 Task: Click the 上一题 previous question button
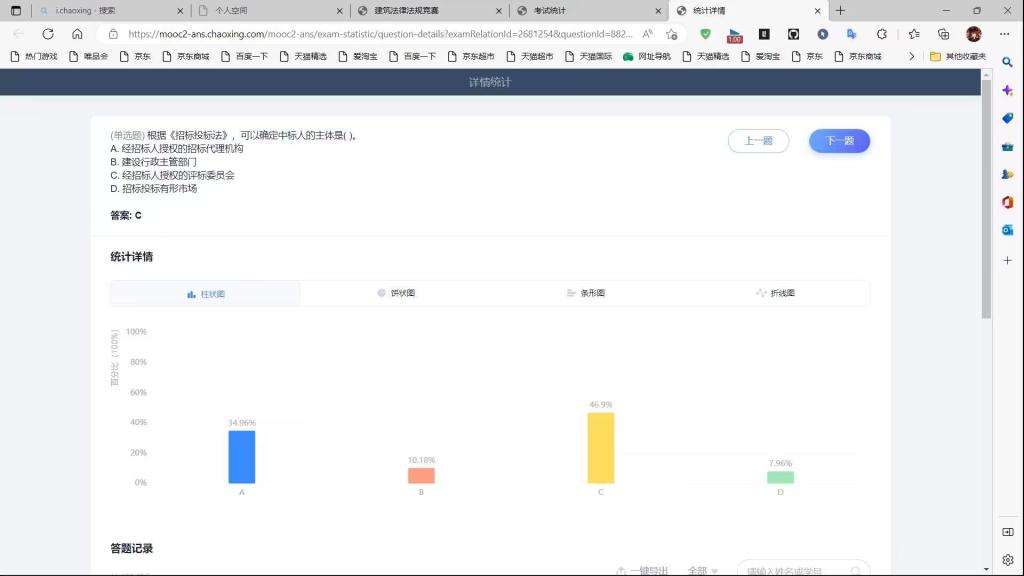tap(758, 141)
